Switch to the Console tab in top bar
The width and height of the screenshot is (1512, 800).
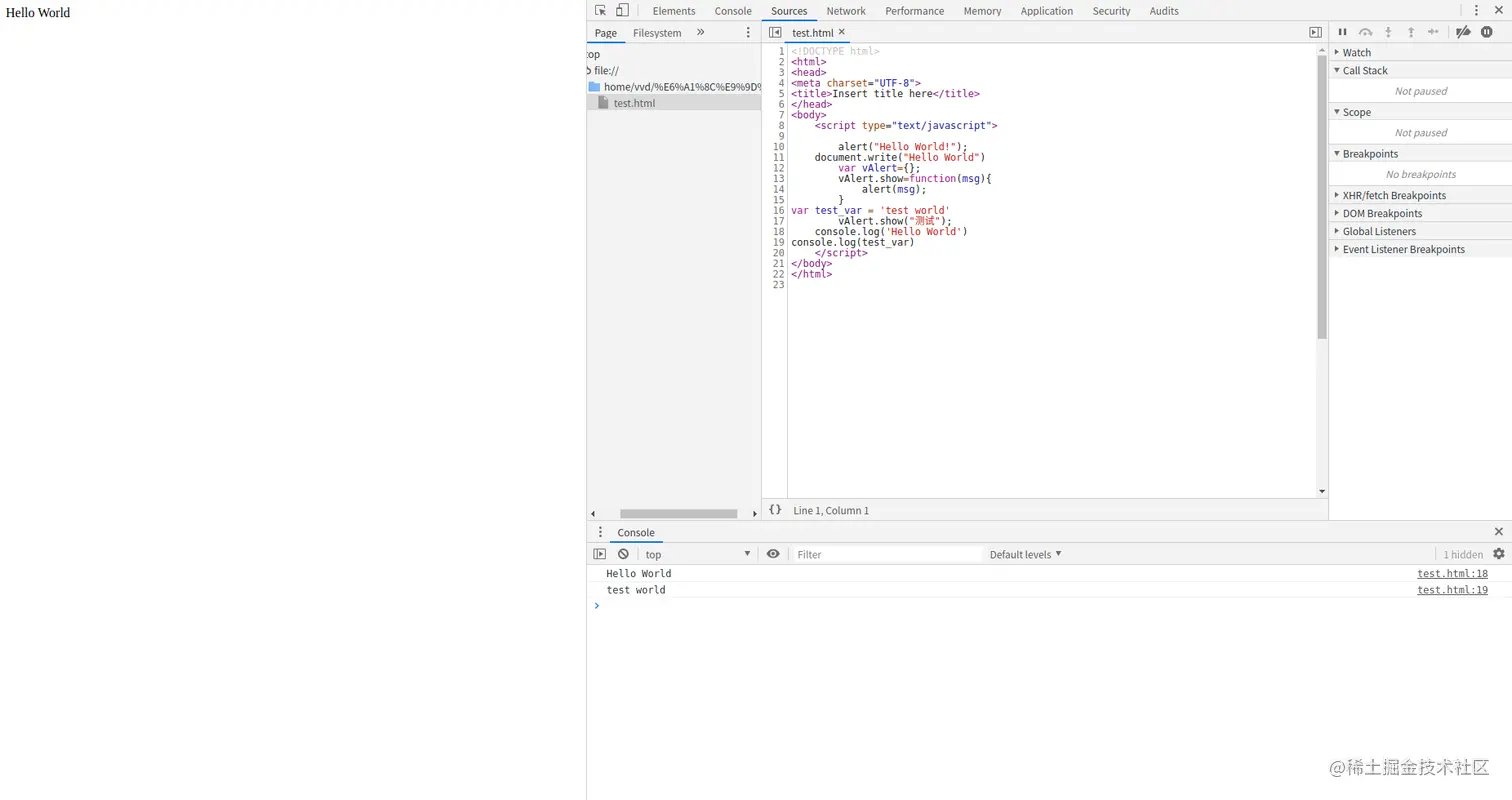coord(733,11)
